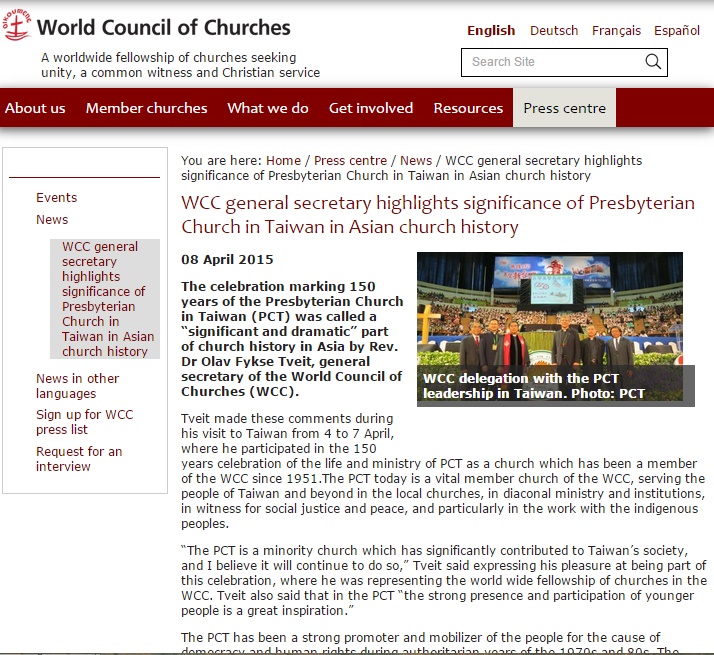This screenshot has height=655, width=714.
Task: Sign up for WCC press list
Action: pyautogui.click(x=84, y=422)
